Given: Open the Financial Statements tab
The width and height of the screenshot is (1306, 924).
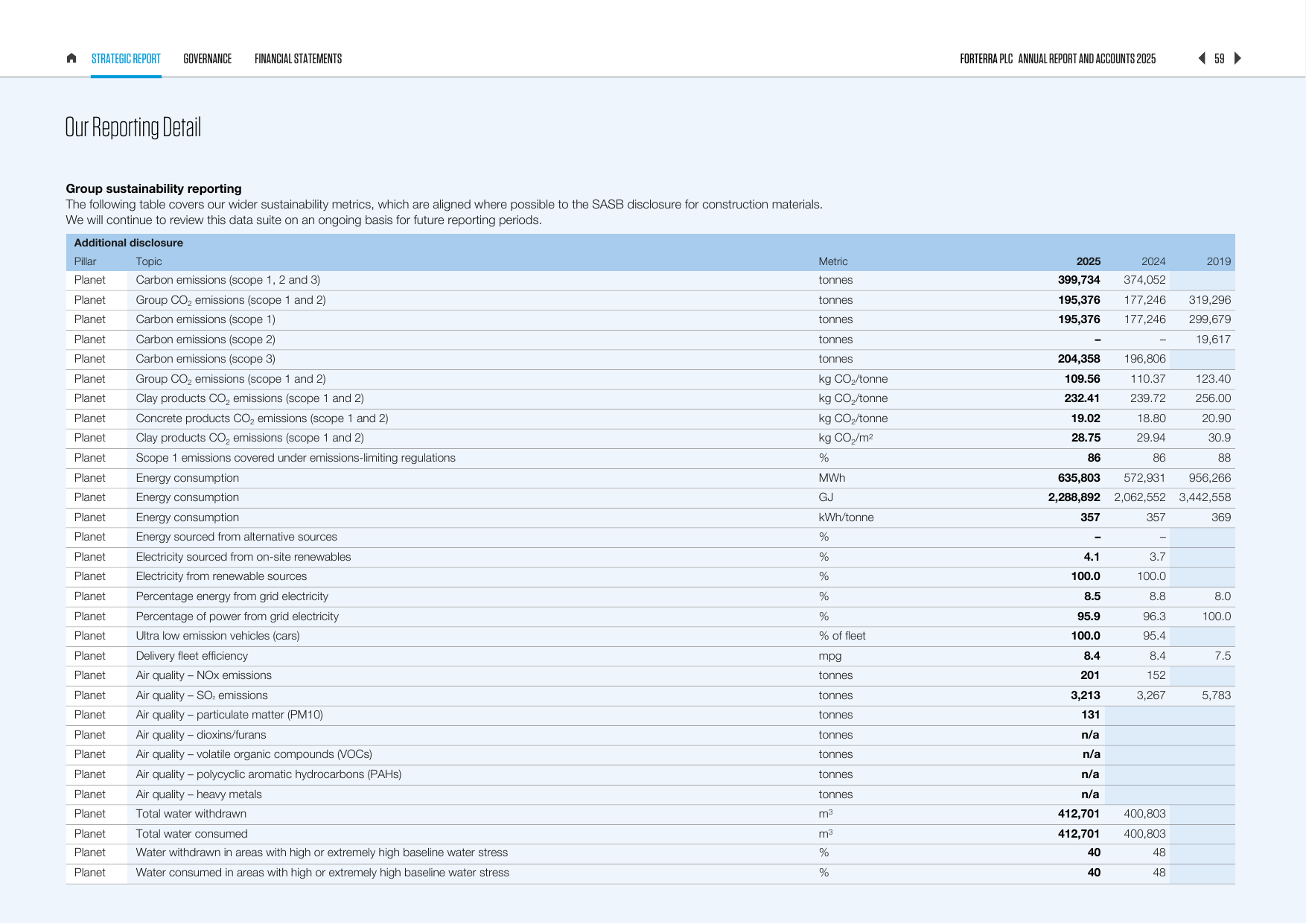Looking at the screenshot, I should (299, 59).
